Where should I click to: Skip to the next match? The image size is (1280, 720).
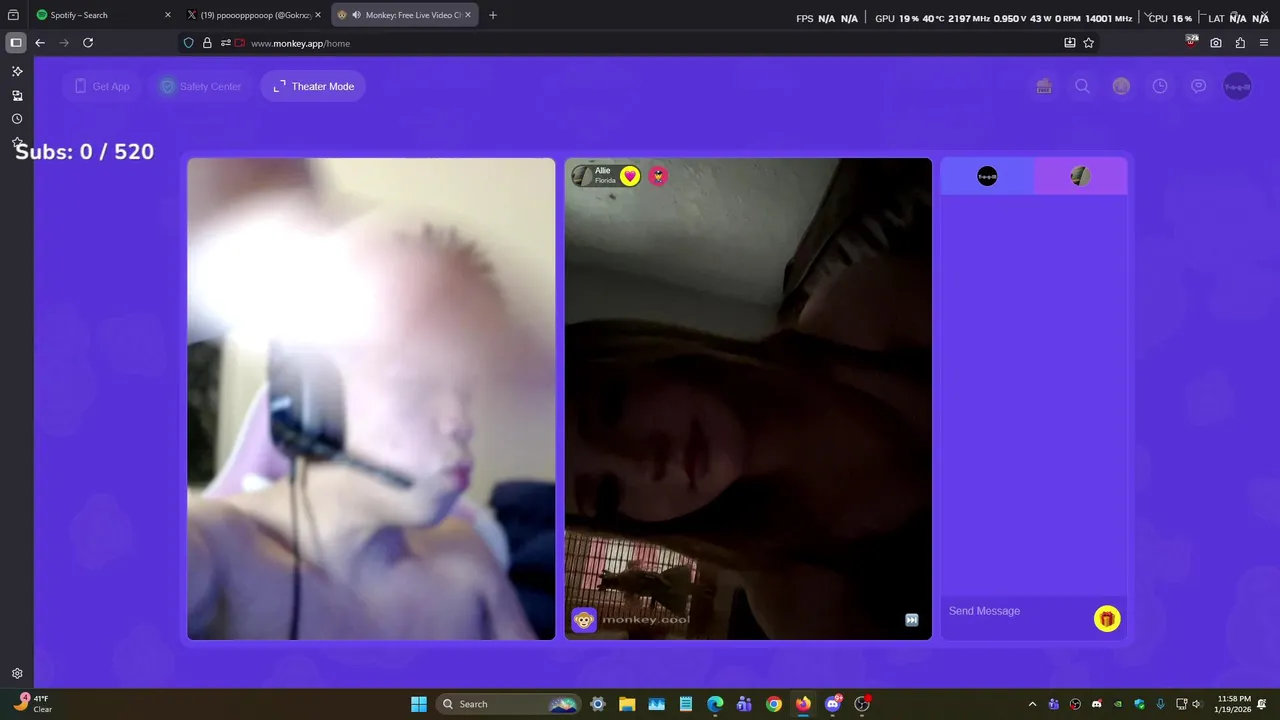click(x=912, y=620)
